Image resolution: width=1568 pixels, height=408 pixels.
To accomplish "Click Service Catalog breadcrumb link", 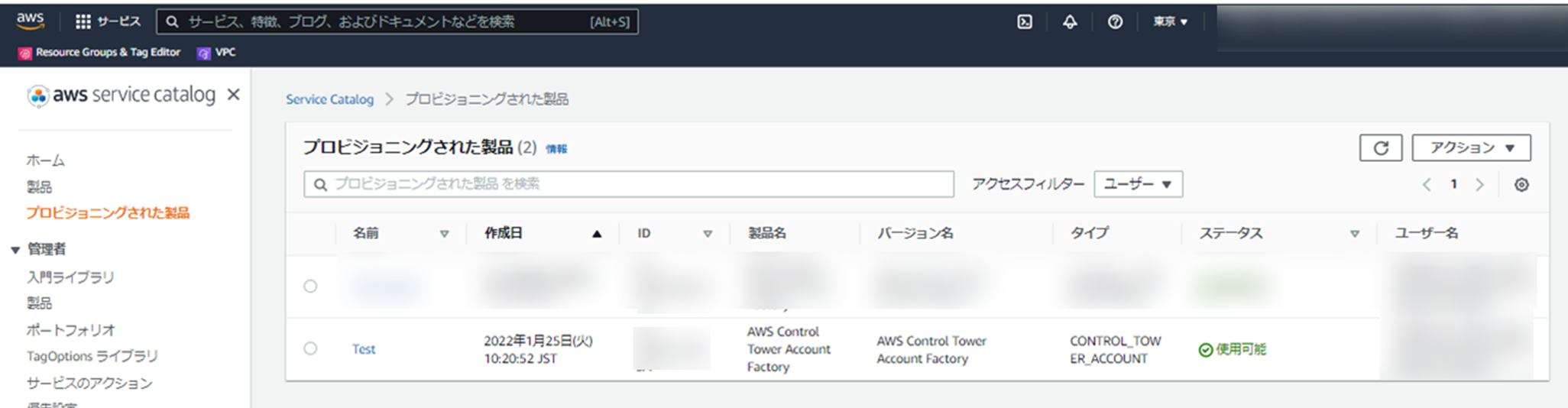I will point(329,99).
